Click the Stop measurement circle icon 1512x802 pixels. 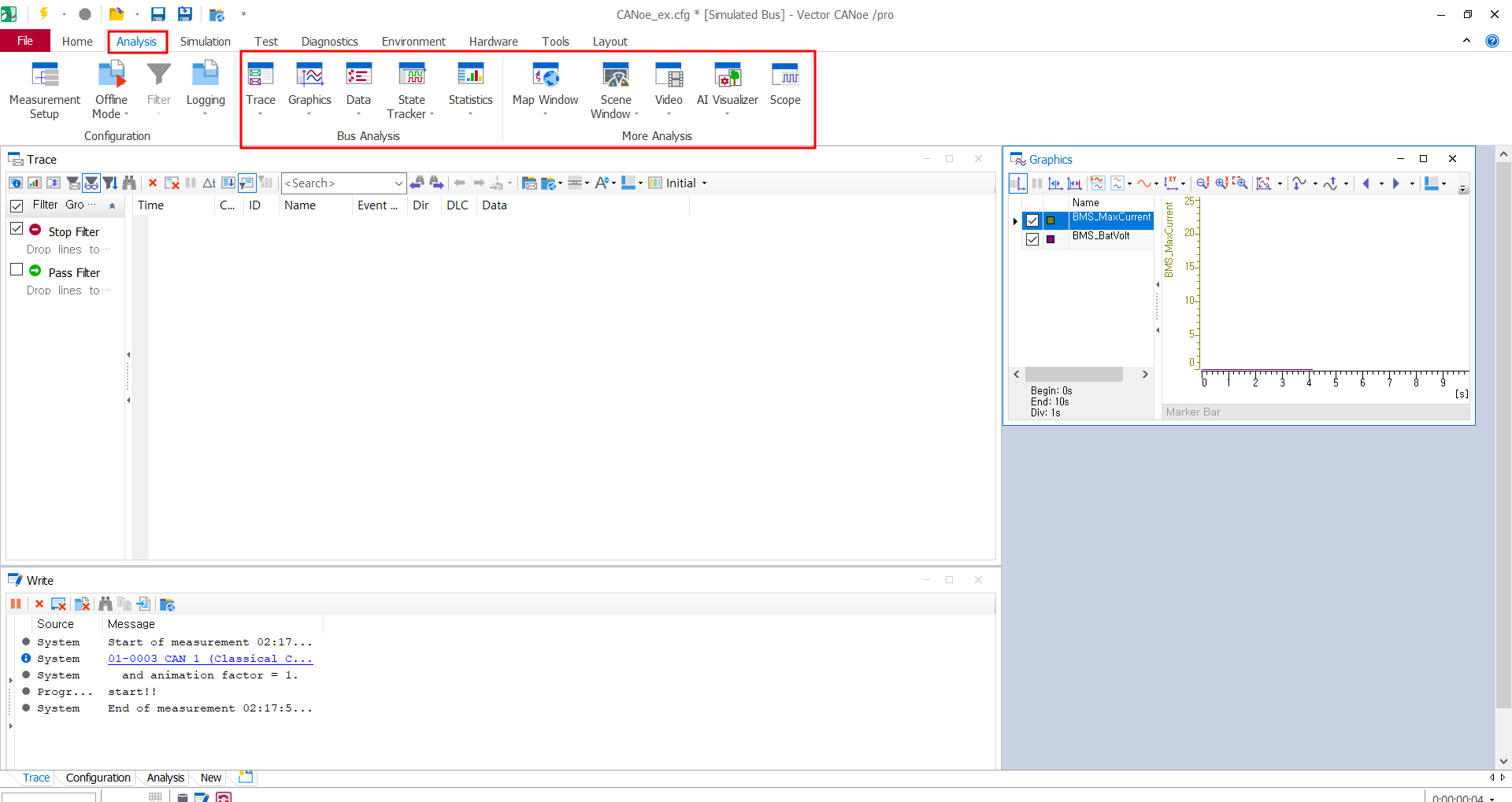point(85,14)
